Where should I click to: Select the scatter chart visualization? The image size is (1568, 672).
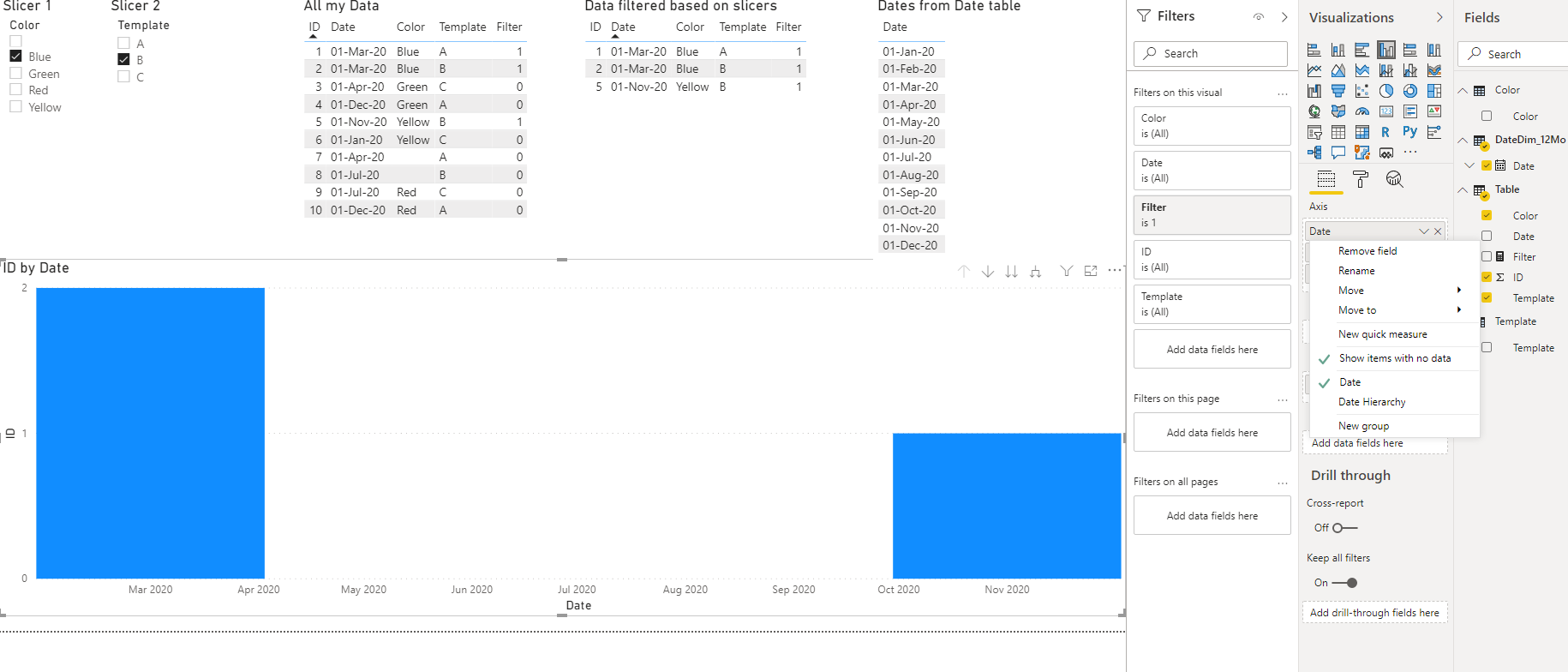click(1362, 91)
